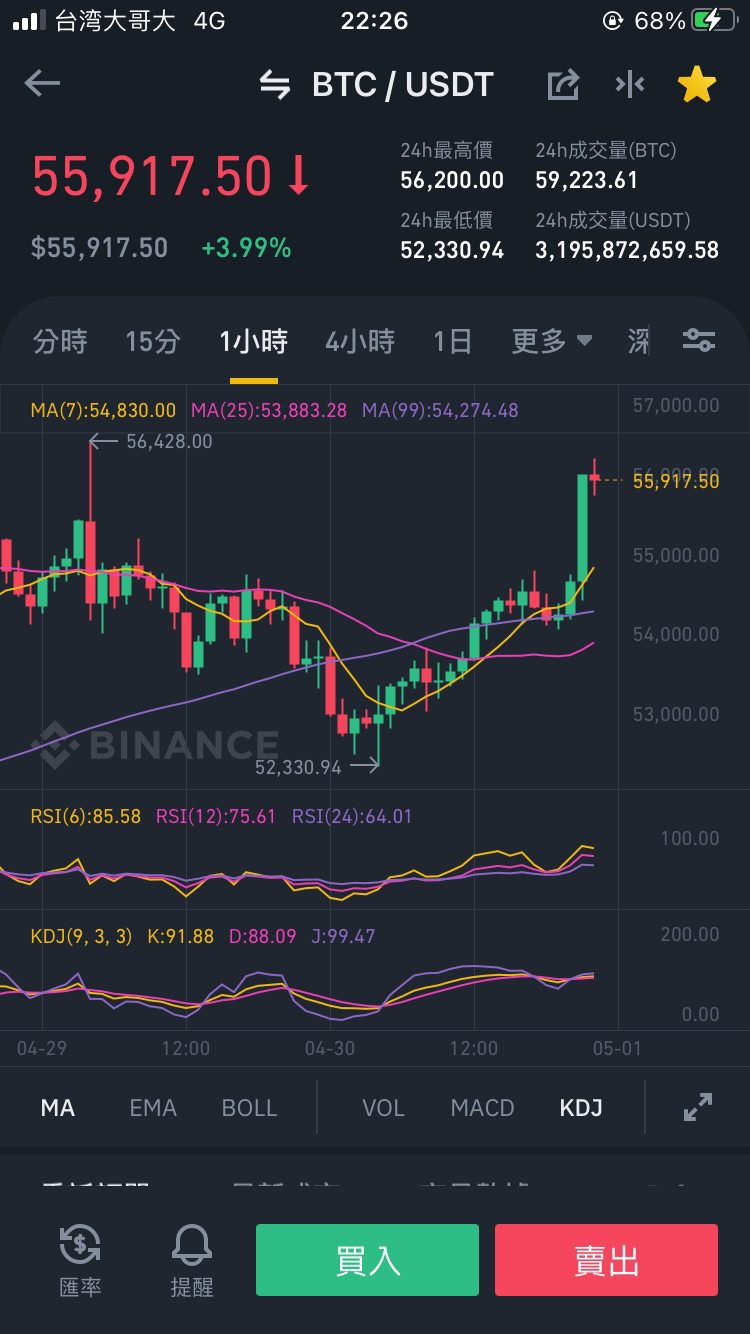750x1334 pixels.
Task: Open the 匯率 exchange rate icon
Action: [x=80, y=1261]
